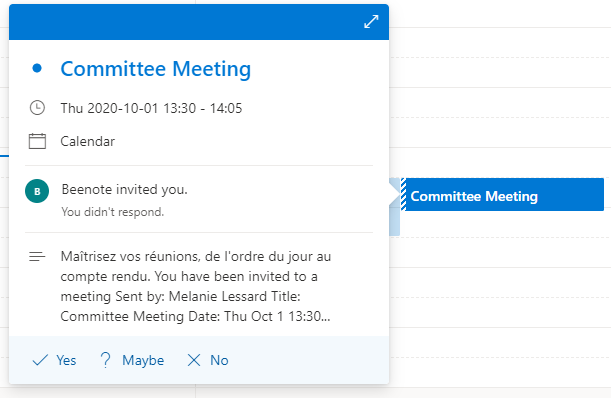Click the Calendar name label

(88, 141)
